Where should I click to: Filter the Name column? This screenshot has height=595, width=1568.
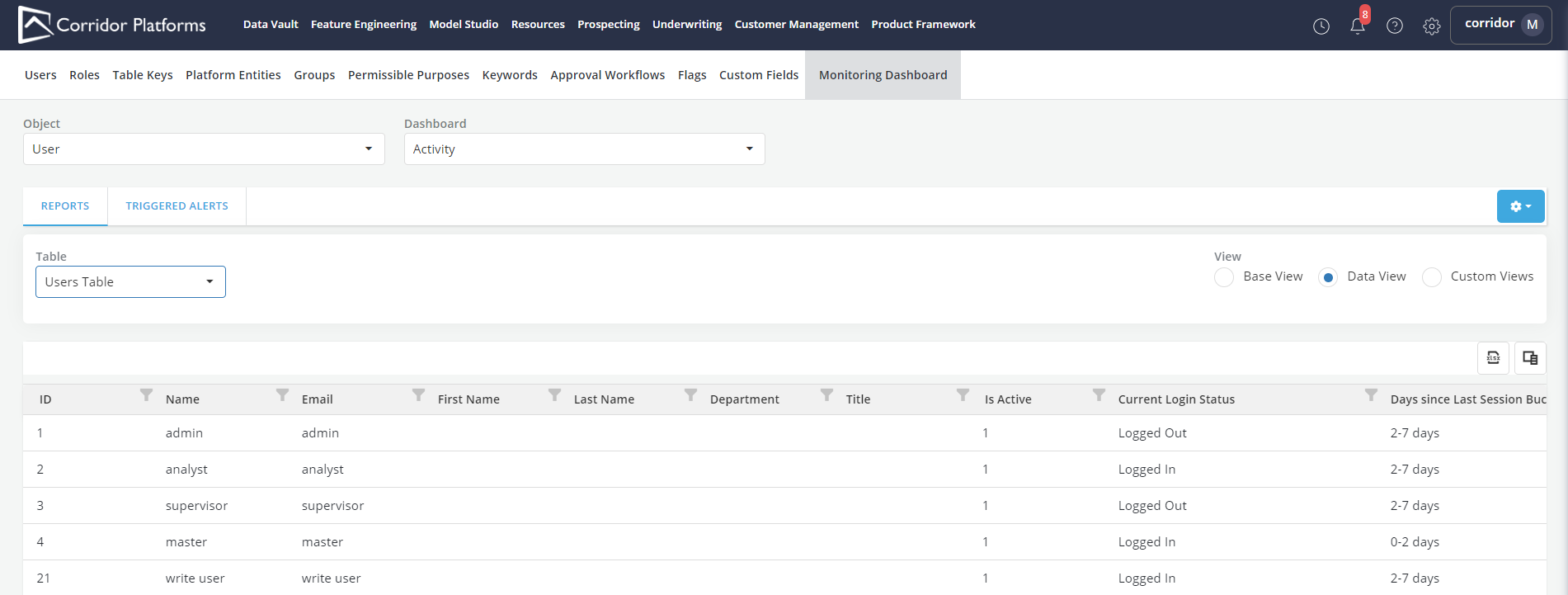282,395
